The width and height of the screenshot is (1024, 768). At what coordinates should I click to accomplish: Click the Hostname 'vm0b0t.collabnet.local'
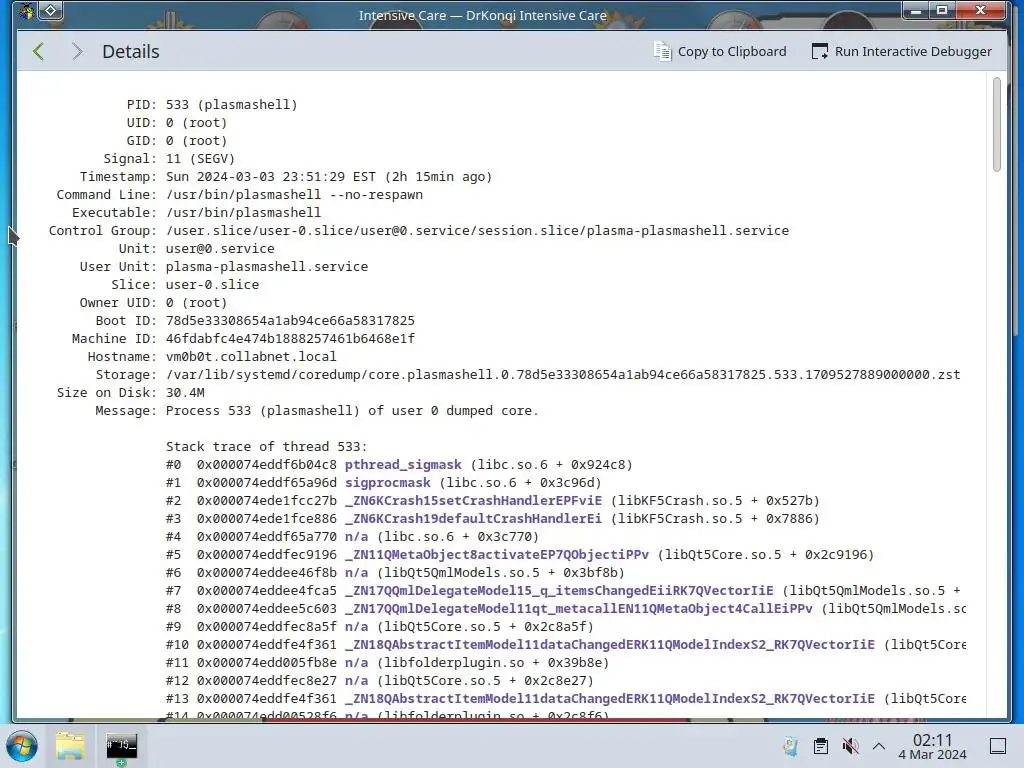251,357
